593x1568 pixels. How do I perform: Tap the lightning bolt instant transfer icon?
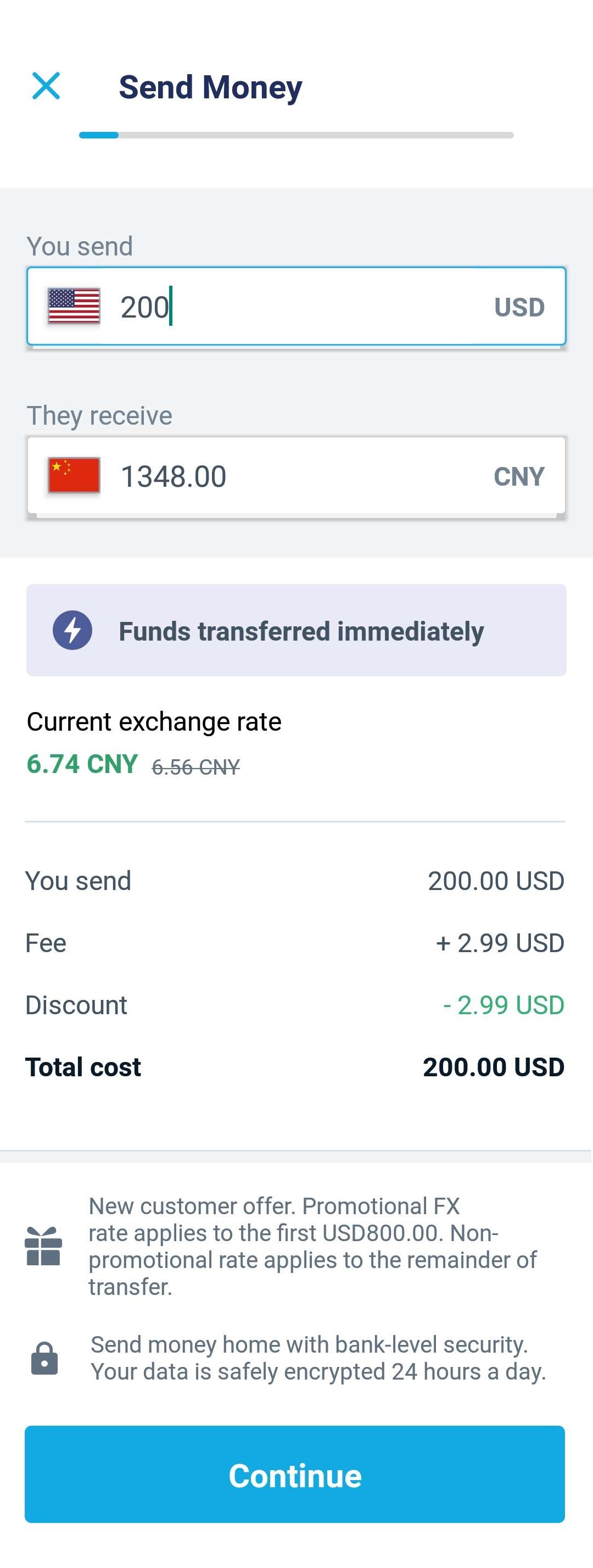(x=72, y=630)
